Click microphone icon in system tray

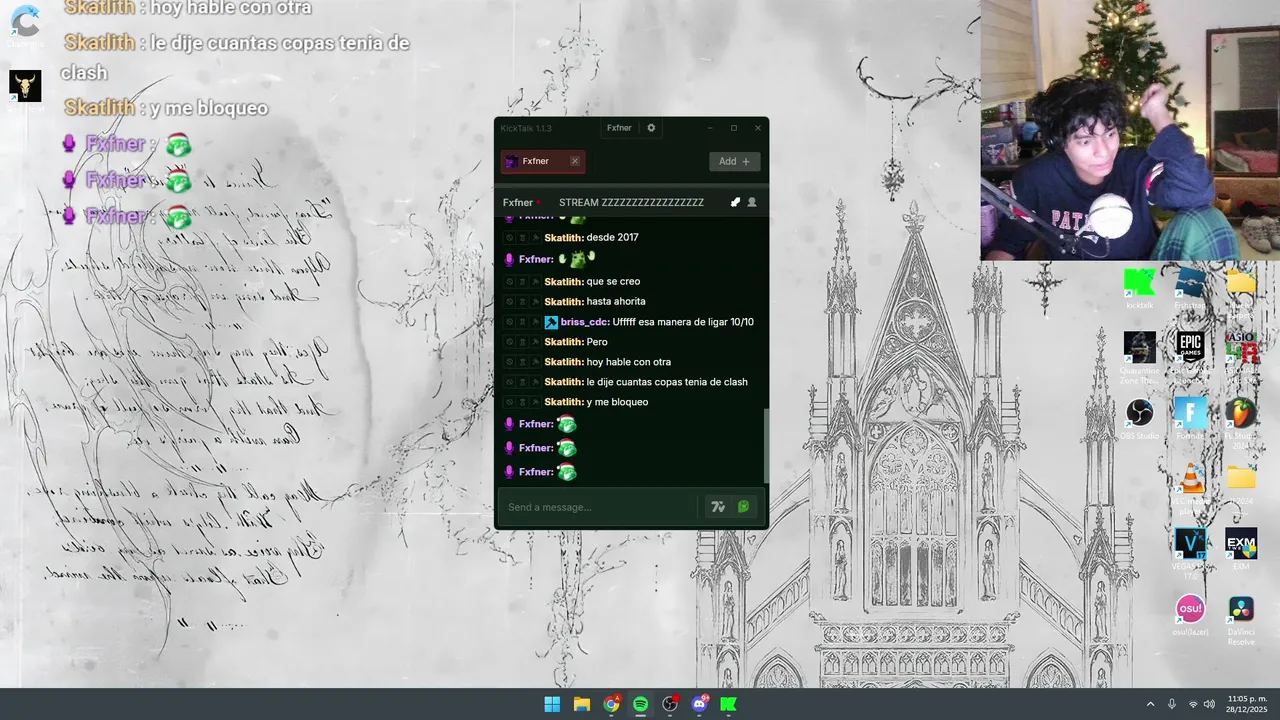pos(1172,704)
